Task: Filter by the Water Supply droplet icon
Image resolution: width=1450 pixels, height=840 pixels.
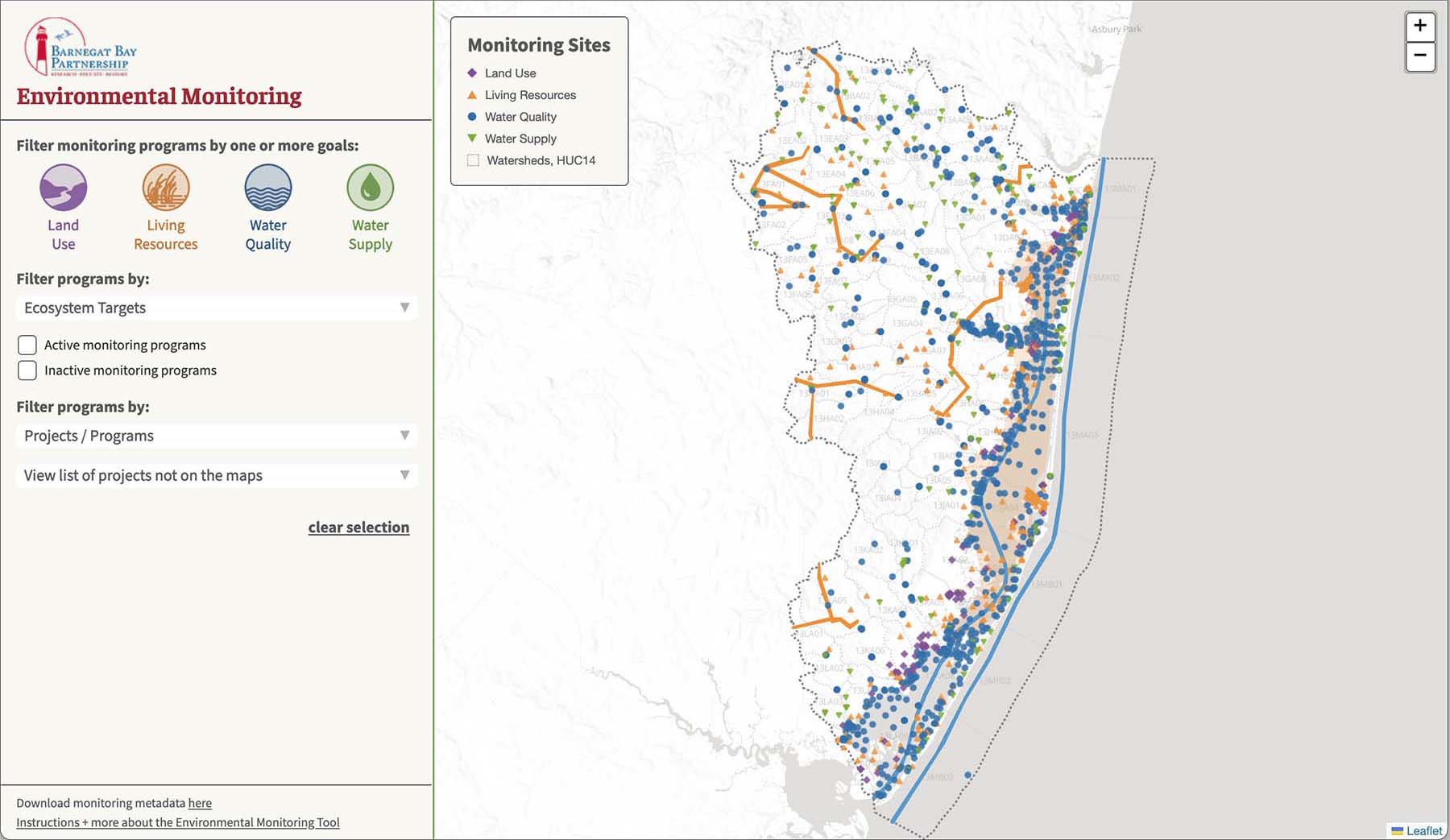Action: (x=370, y=188)
